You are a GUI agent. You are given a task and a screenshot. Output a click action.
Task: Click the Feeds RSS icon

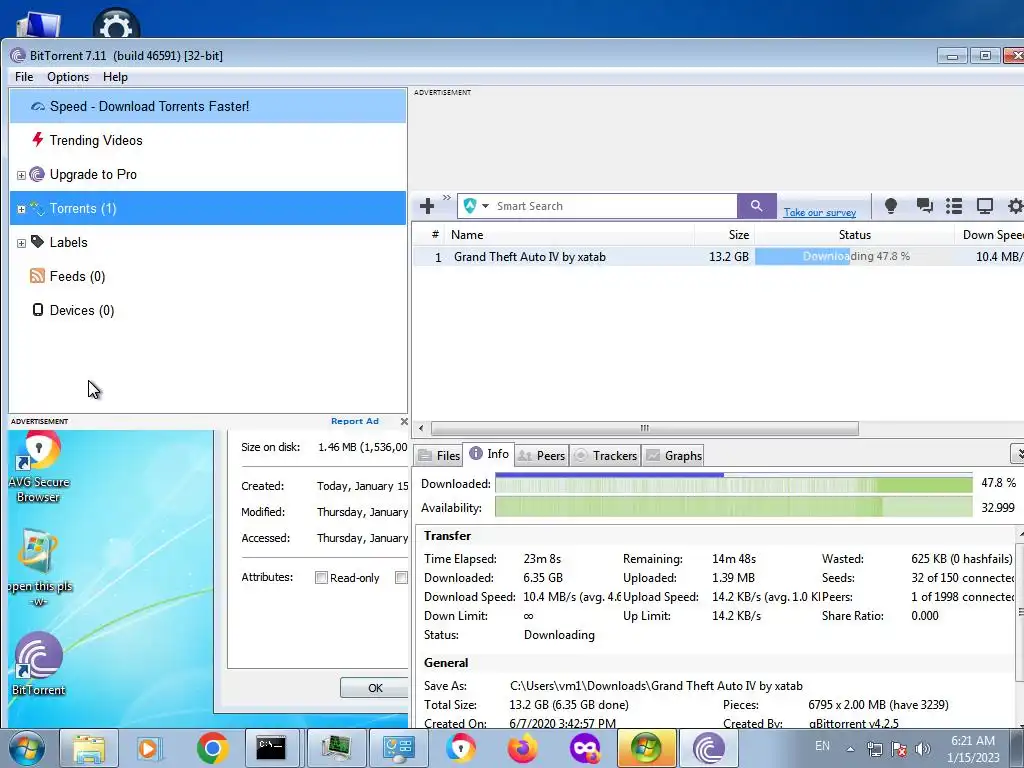click(x=37, y=276)
